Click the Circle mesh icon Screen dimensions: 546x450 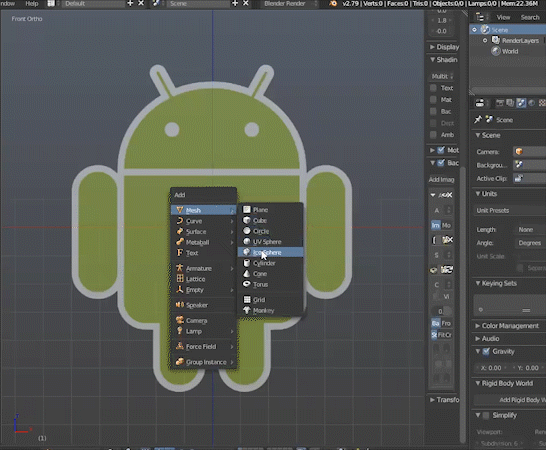point(247,231)
